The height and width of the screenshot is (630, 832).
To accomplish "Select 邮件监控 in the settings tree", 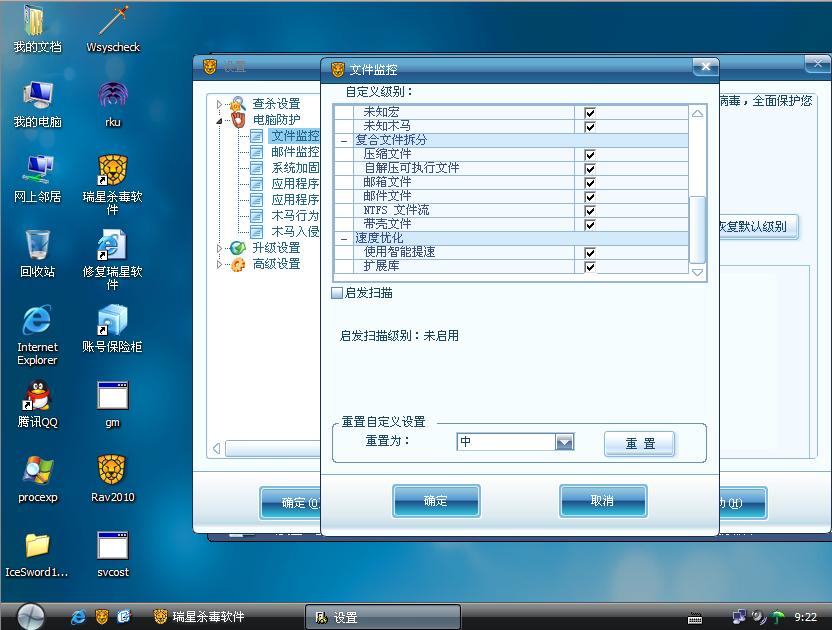I will click(x=295, y=152).
